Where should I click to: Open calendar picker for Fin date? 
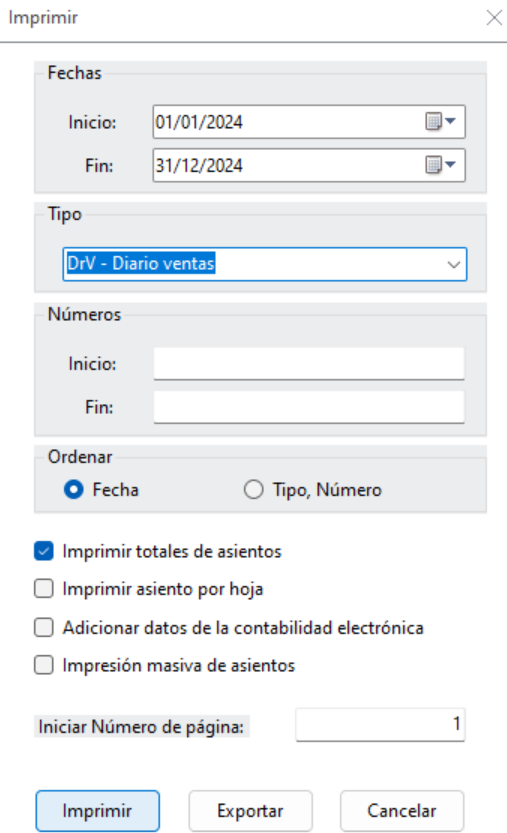pos(441,165)
